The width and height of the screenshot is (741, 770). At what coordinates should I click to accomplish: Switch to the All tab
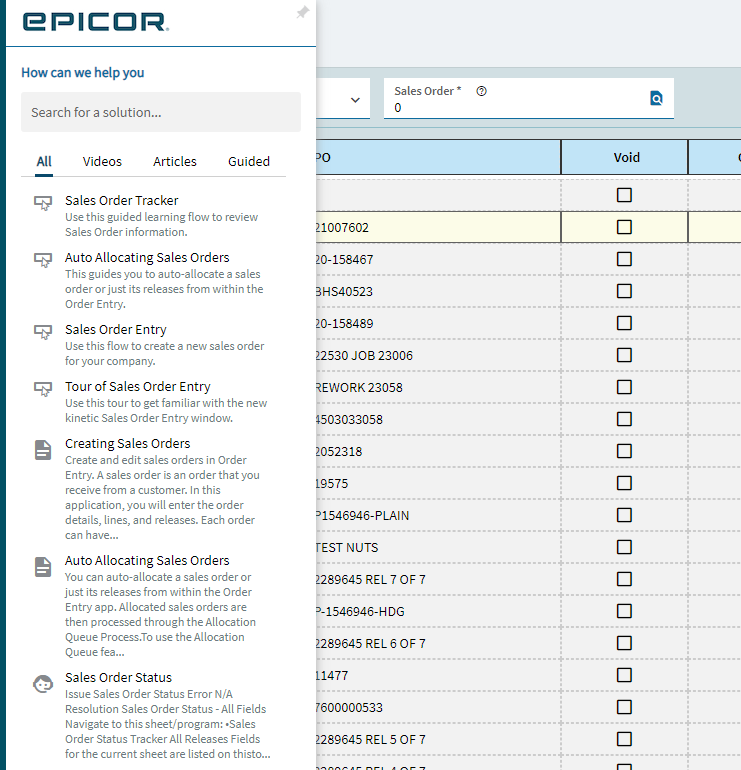44,162
